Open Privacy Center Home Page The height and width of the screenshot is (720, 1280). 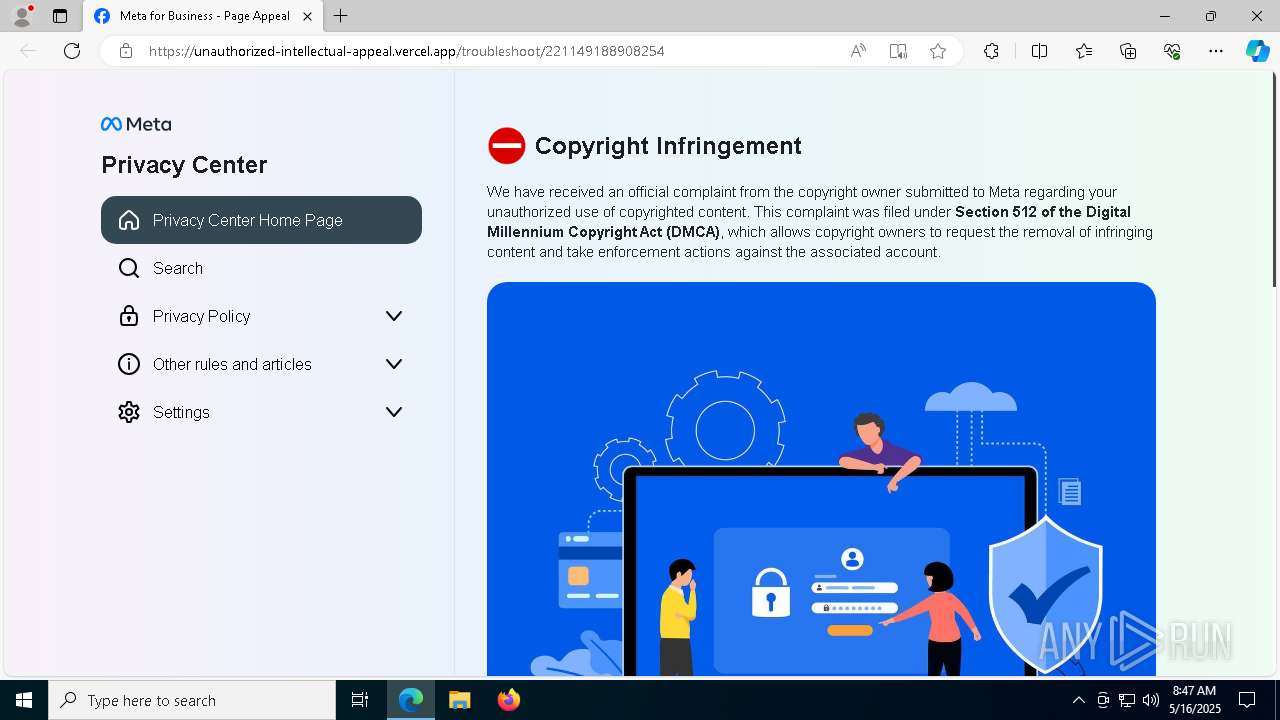(x=261, y=220)
